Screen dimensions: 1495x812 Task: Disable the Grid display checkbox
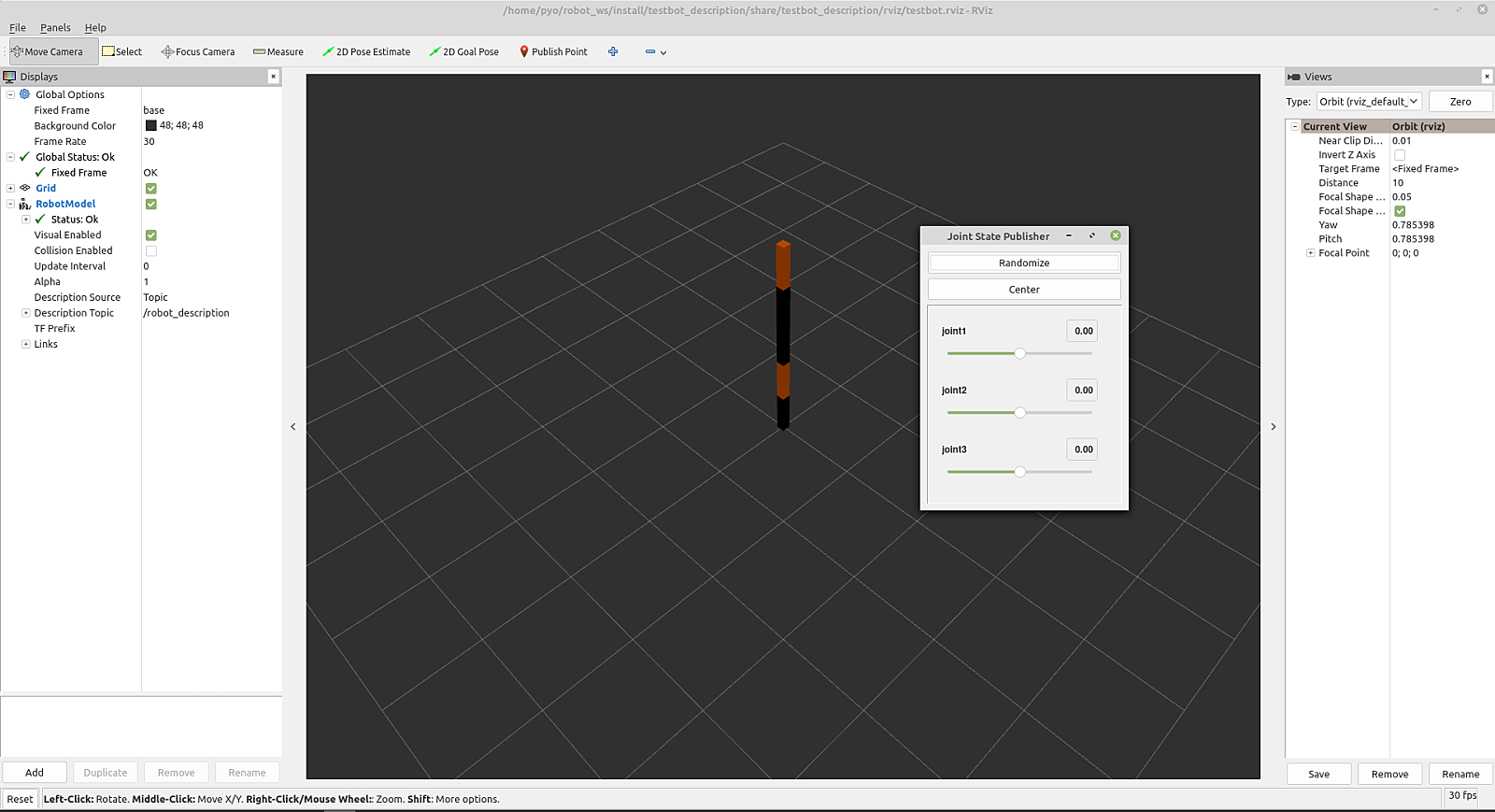coord(151,189)
